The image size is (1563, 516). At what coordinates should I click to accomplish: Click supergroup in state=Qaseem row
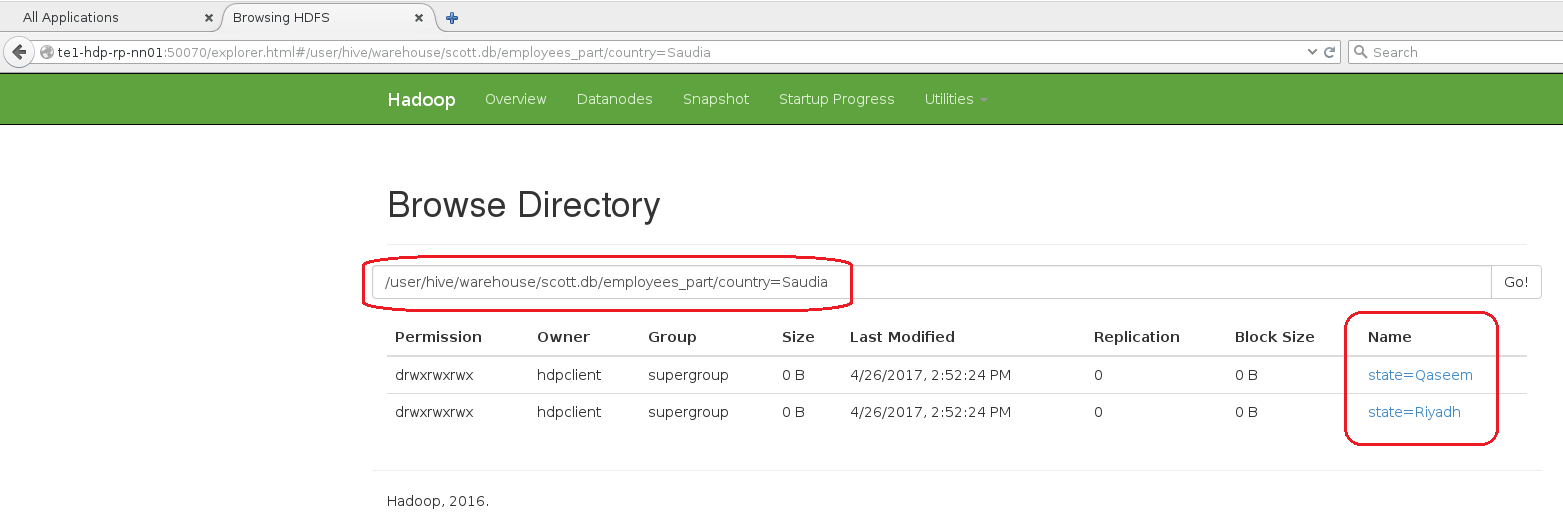click(688, 375)
